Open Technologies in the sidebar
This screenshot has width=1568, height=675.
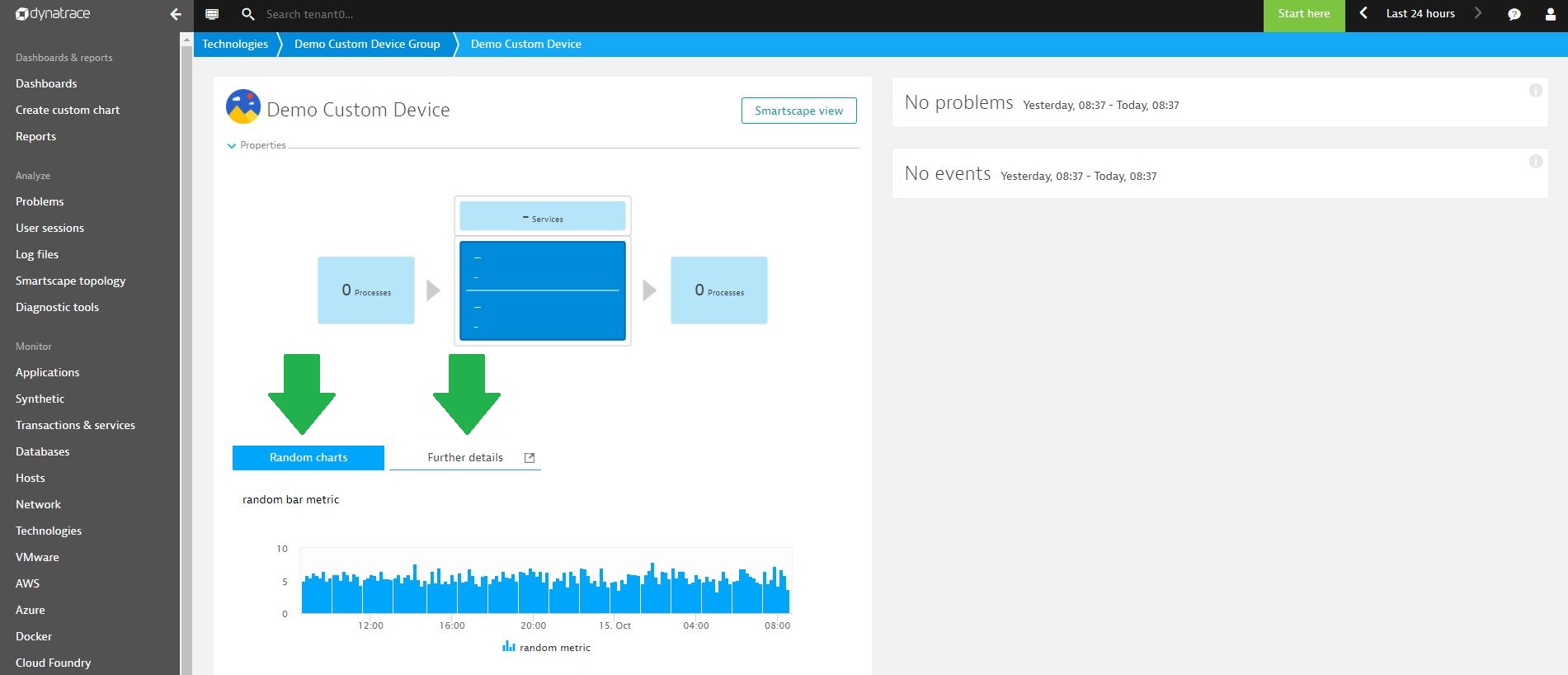(49, 531)
